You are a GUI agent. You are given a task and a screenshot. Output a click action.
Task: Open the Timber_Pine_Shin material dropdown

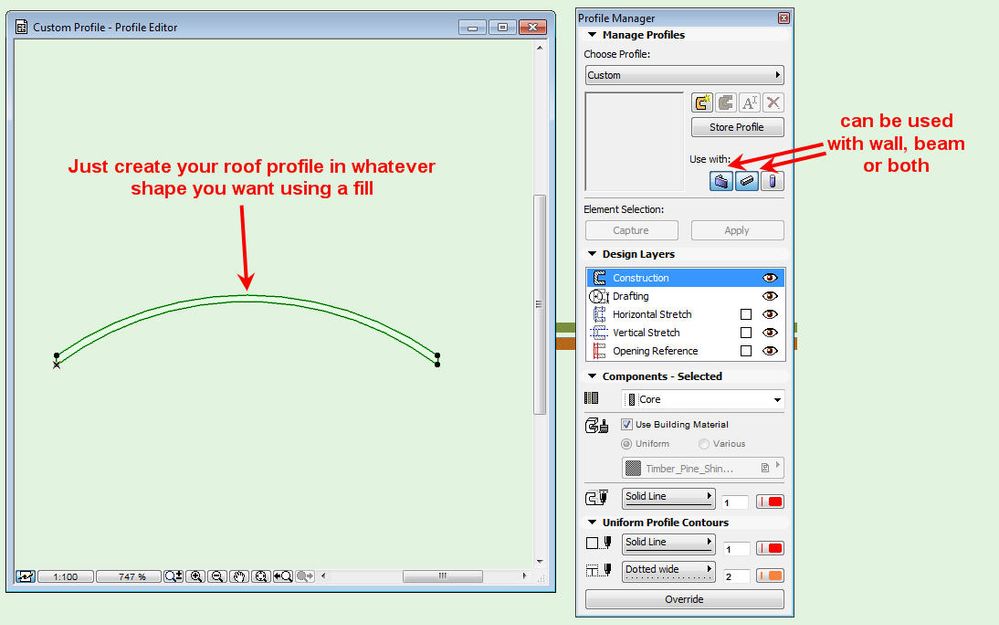[703, 468]
